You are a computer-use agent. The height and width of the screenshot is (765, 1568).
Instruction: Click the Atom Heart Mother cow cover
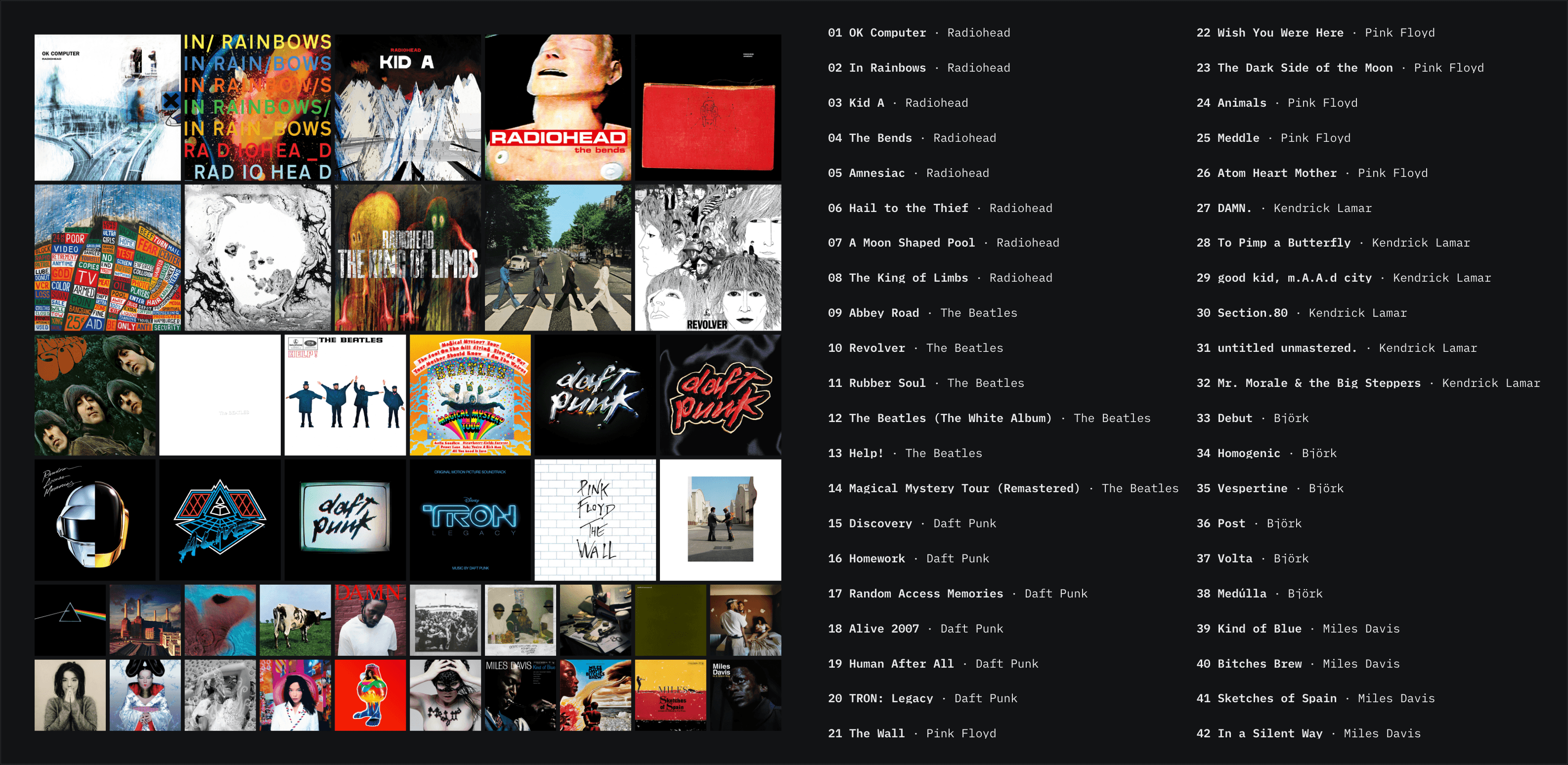[x=295, y=620]
